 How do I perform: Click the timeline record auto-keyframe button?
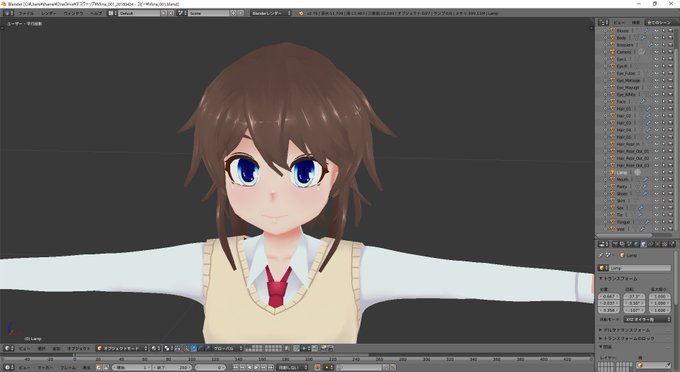tap(317, 368)
